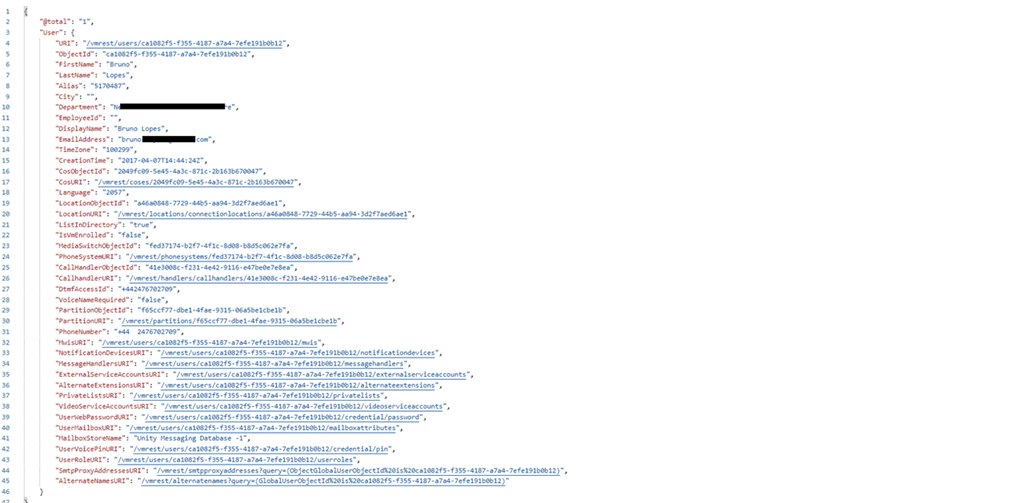Follow the CosURI coses link
The image size is (1024, 503).
click(197, 182)
